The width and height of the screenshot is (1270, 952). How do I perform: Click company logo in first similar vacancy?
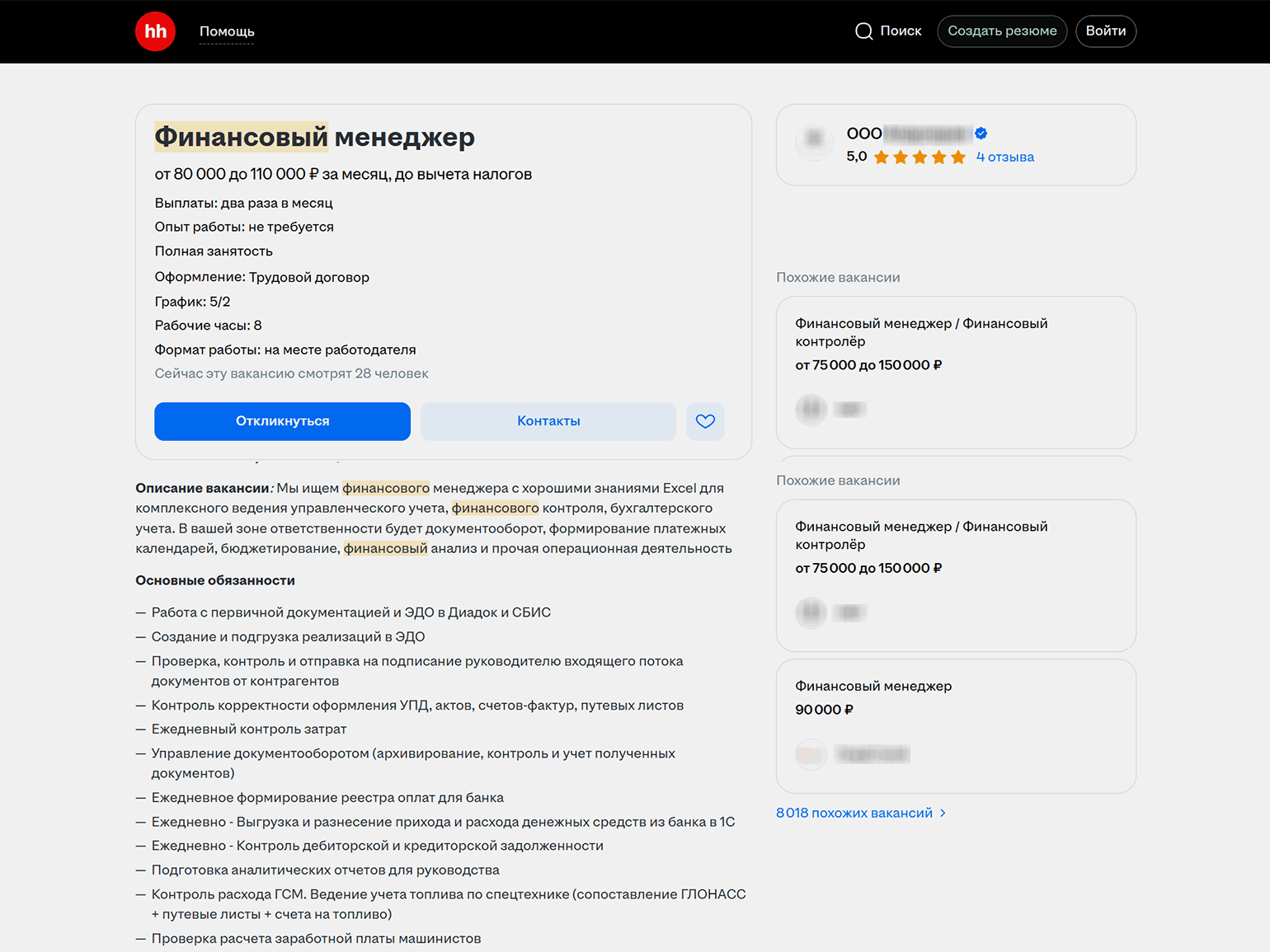coord(811,409)
